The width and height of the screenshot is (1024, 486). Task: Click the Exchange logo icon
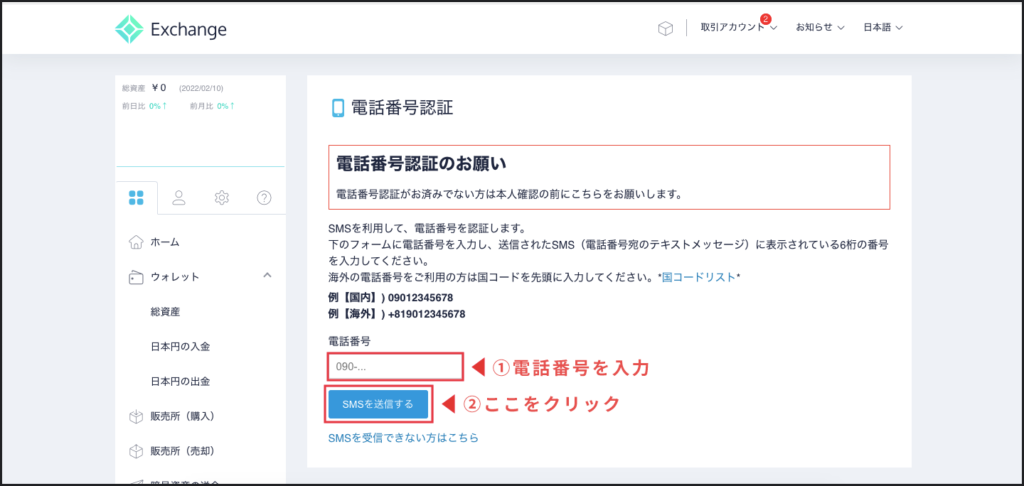point(130,29)
